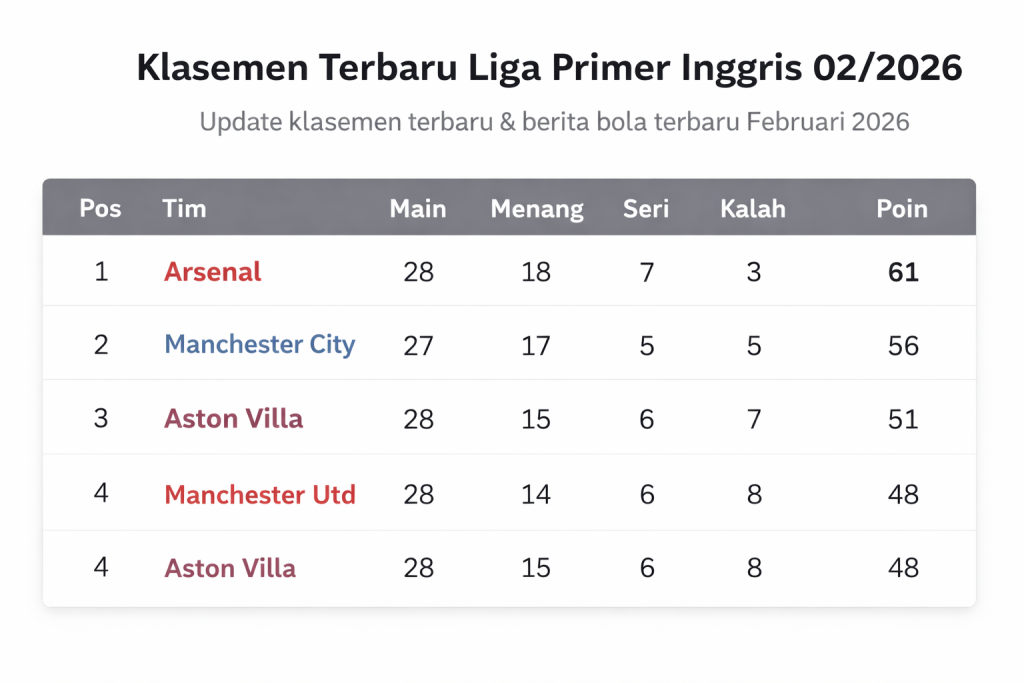The height and width of the screenshot is (683, 1024).
Task: Select Arsenal's 18 wins cell
Action: 536,272
